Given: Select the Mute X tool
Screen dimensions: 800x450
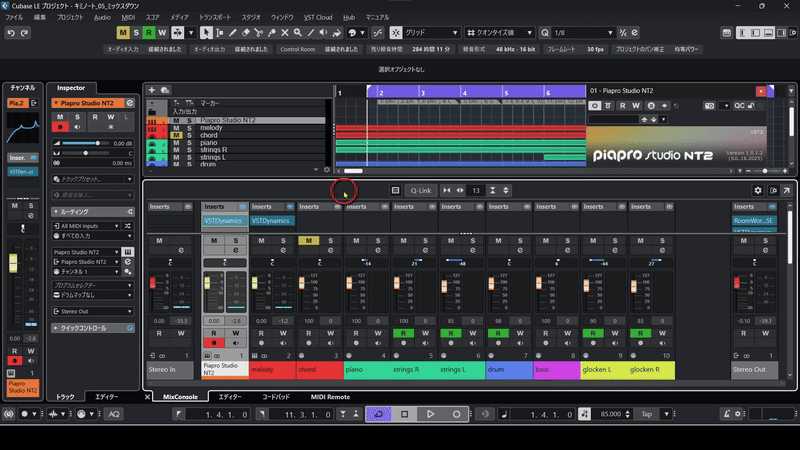Looking at the screenshot, I should [285, 33].
